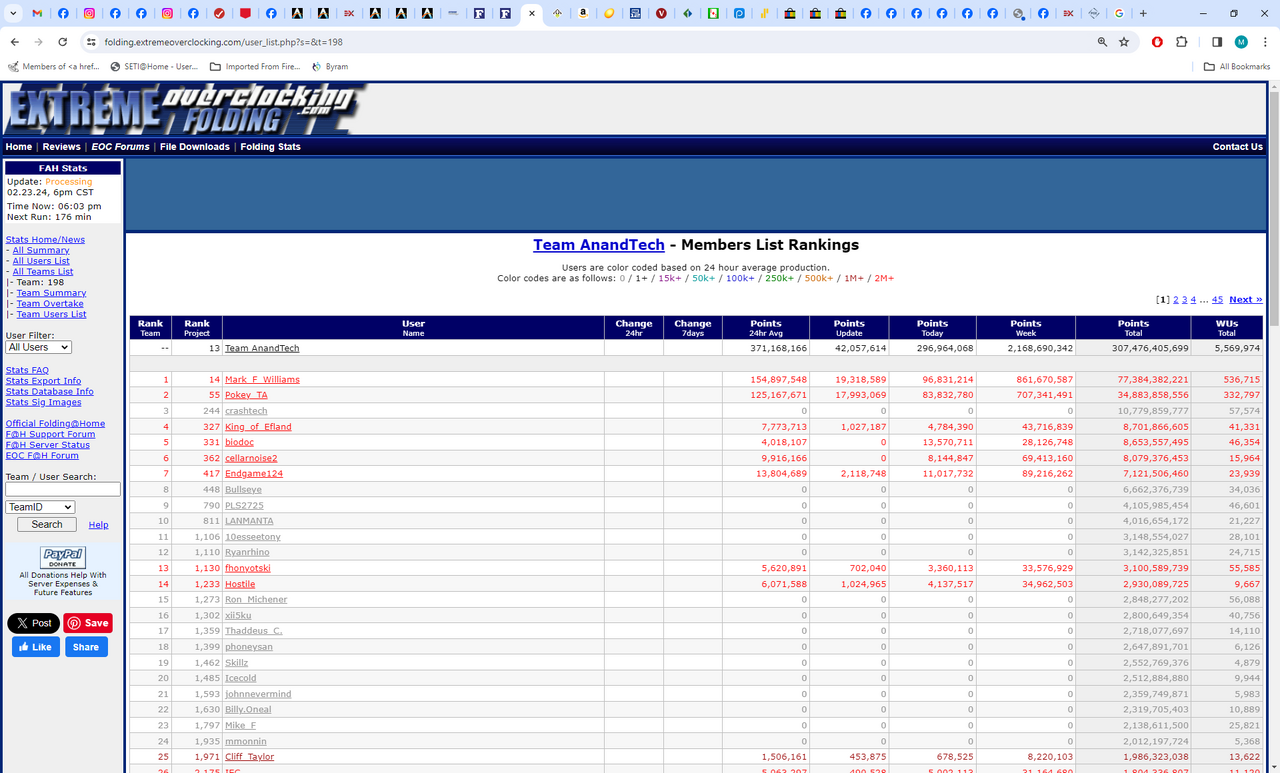The image size is (1280, 773).
Task: Select File Downloads in navigation bar
Action: 194,147
